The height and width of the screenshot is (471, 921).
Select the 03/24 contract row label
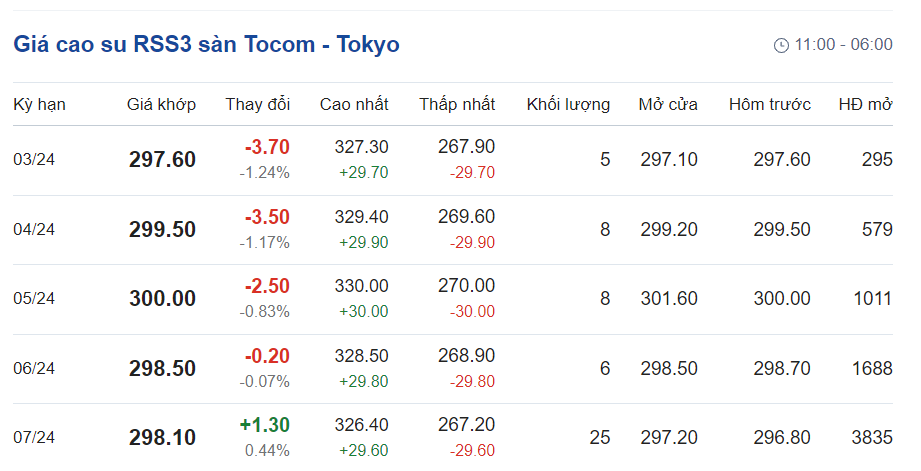coord(34,160)
